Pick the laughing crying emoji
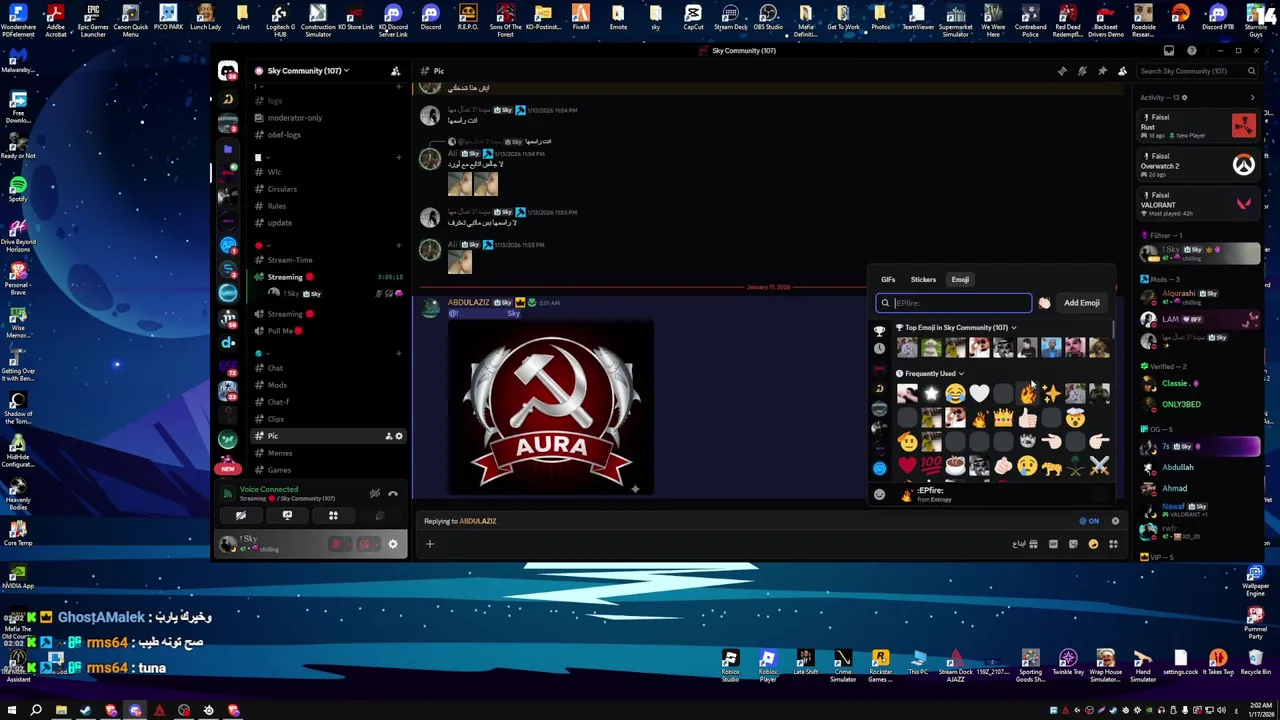 [955, 394]
